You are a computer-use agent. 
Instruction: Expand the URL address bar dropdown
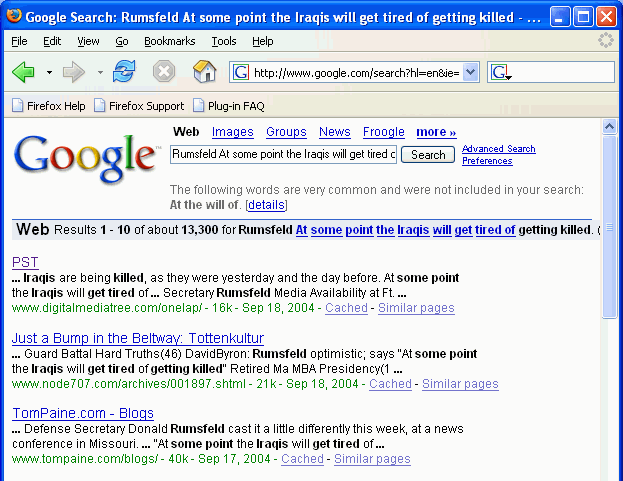471,72
